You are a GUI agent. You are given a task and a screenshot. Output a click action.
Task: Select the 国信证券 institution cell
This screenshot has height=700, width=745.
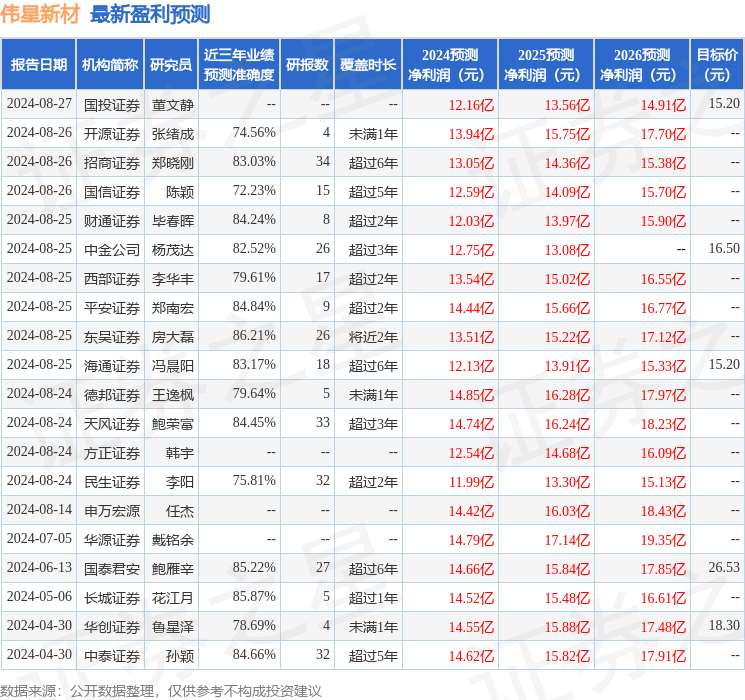112,192
